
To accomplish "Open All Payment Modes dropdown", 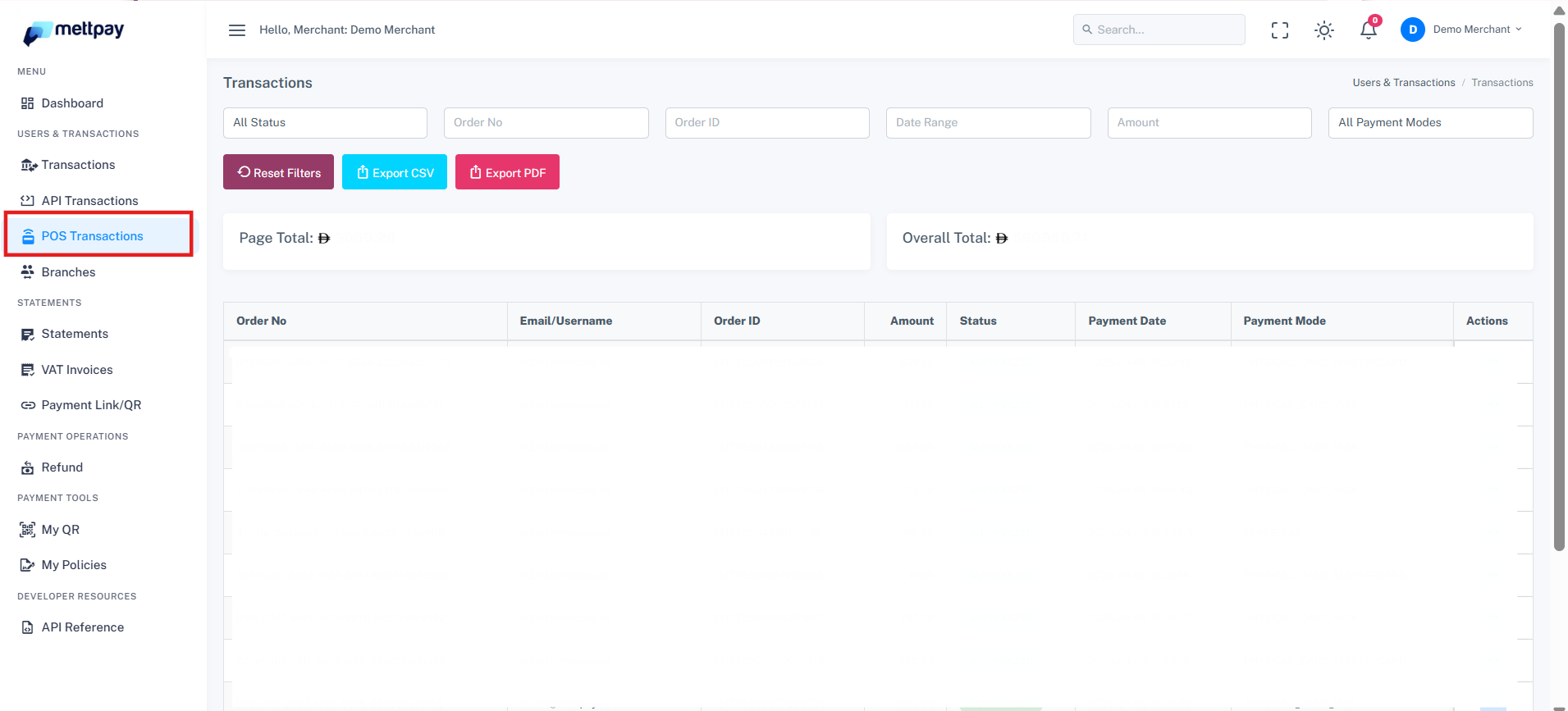I will click(1431, 123).
